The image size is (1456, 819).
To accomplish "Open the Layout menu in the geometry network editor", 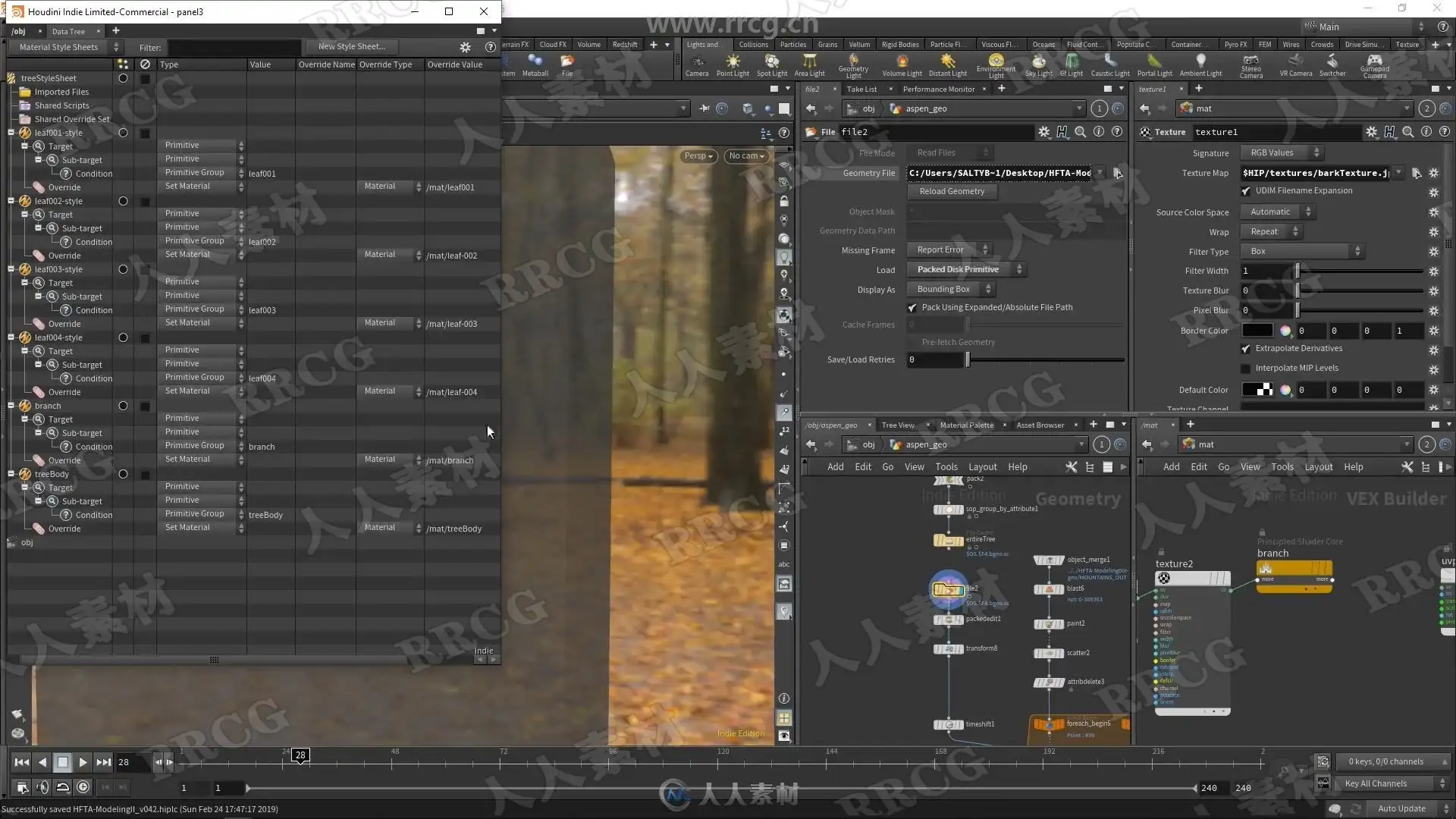I will [x=982, y=467].
